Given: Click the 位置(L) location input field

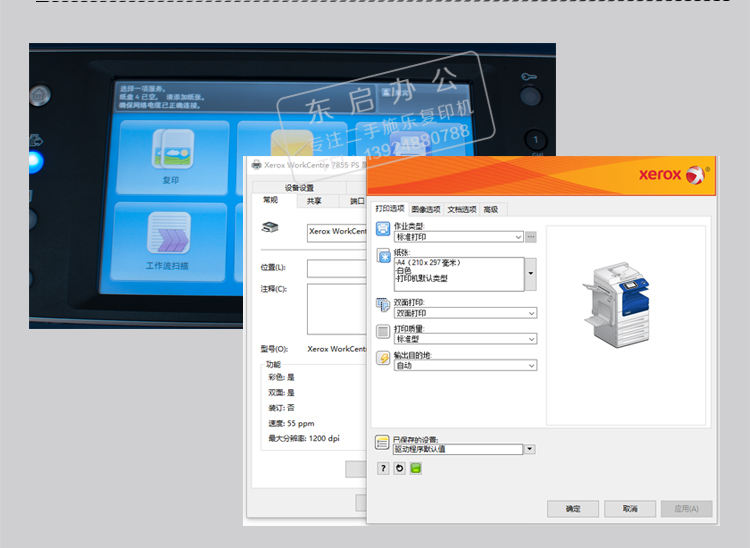Looking at the screenshot, I should 337,268.
